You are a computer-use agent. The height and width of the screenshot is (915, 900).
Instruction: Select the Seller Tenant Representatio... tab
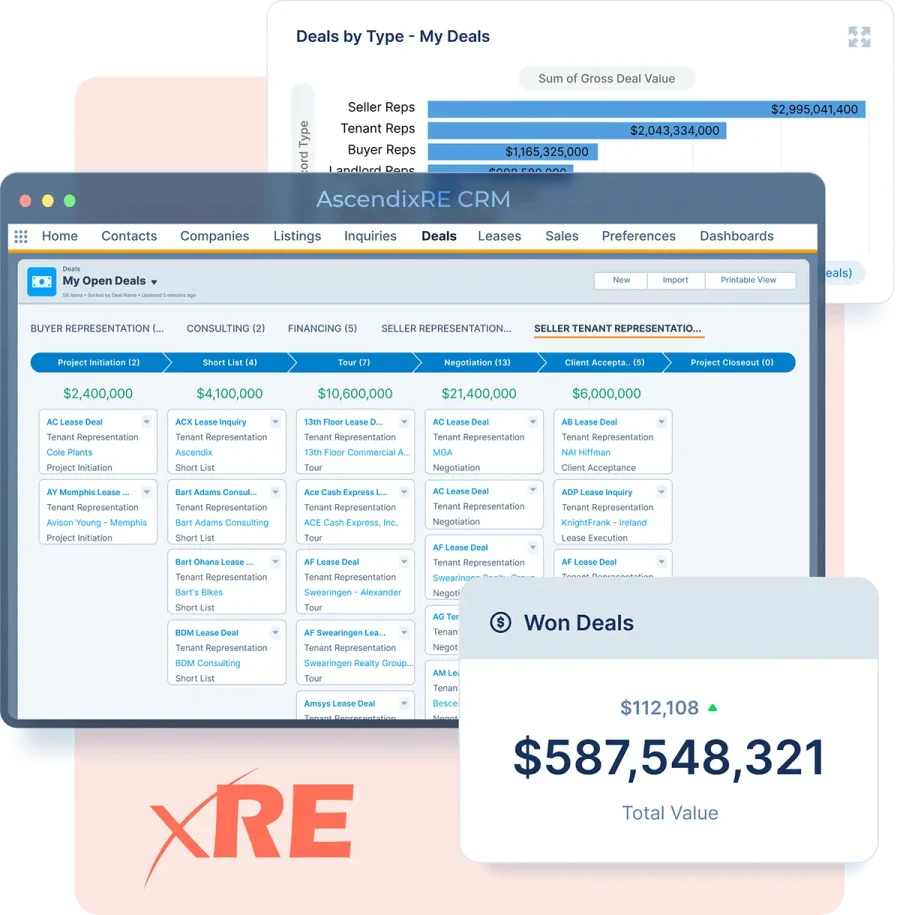(x=618, y=329)
